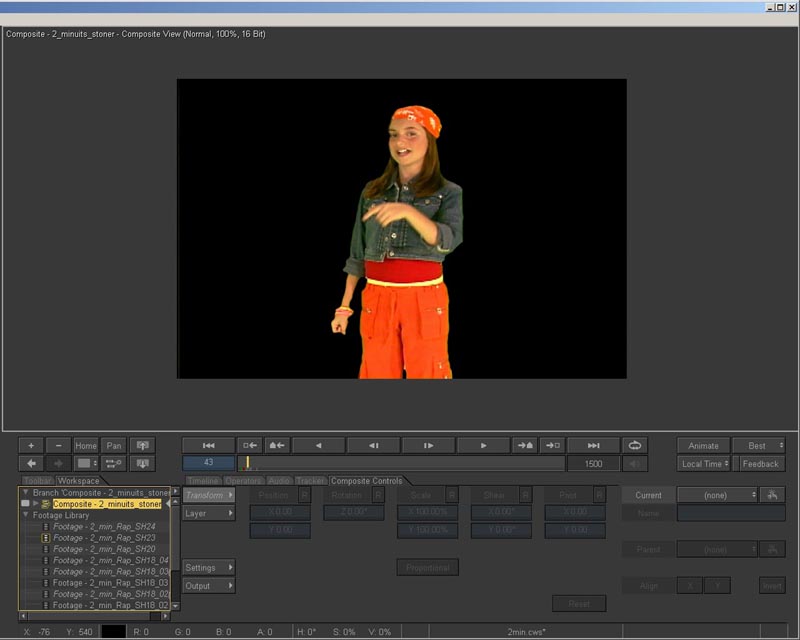Jump to the first frame
The width and height of the screenshot is (800, 640).
(209, 445)
